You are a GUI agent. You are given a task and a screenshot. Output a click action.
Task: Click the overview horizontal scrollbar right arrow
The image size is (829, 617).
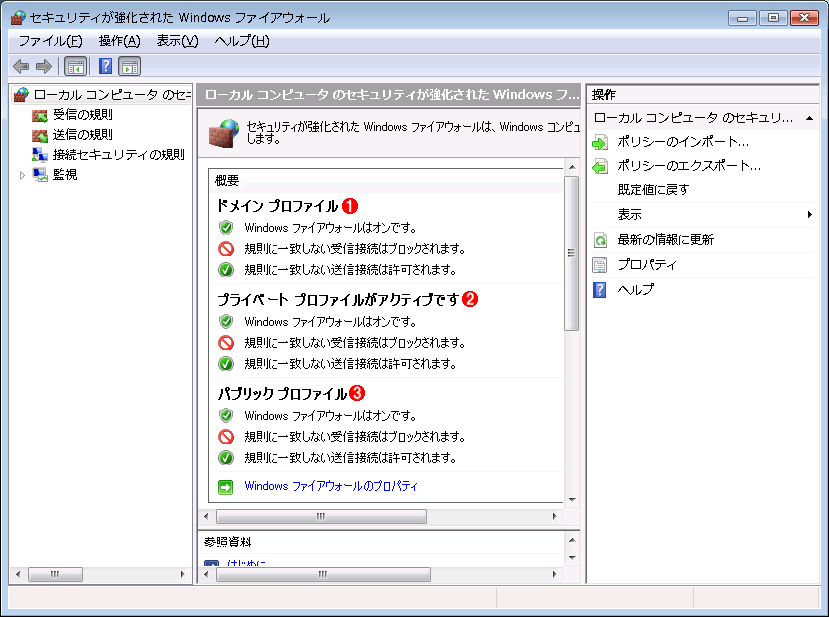554,517
